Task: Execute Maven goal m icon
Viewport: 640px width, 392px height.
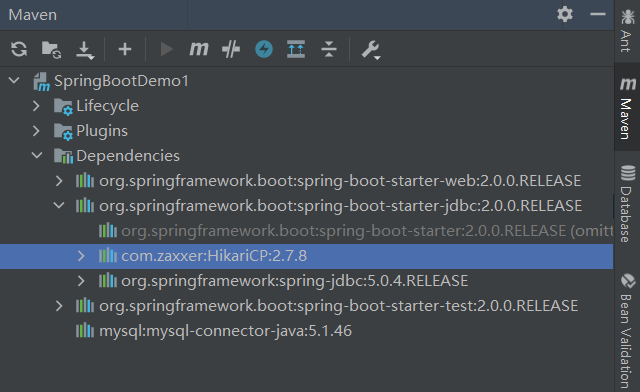Action: pyautogui.click(x=199, y=49)
